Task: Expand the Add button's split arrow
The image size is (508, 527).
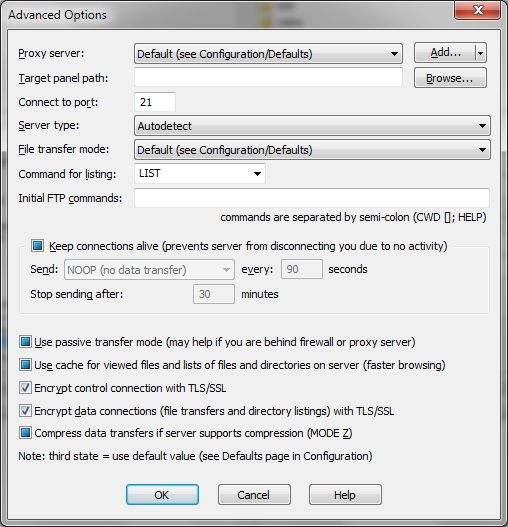Action: 481,52
